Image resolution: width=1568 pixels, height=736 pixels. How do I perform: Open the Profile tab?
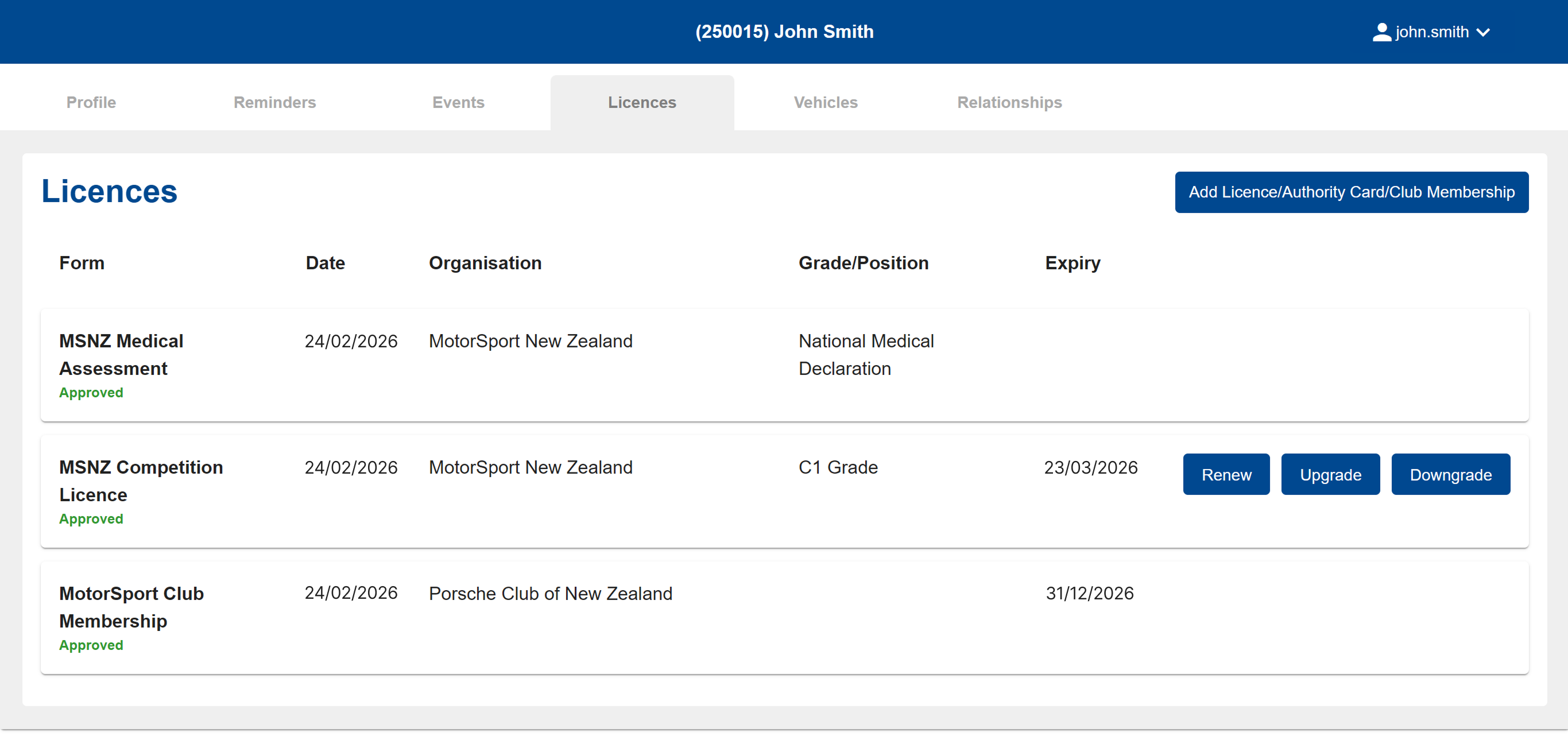(91, 102)
